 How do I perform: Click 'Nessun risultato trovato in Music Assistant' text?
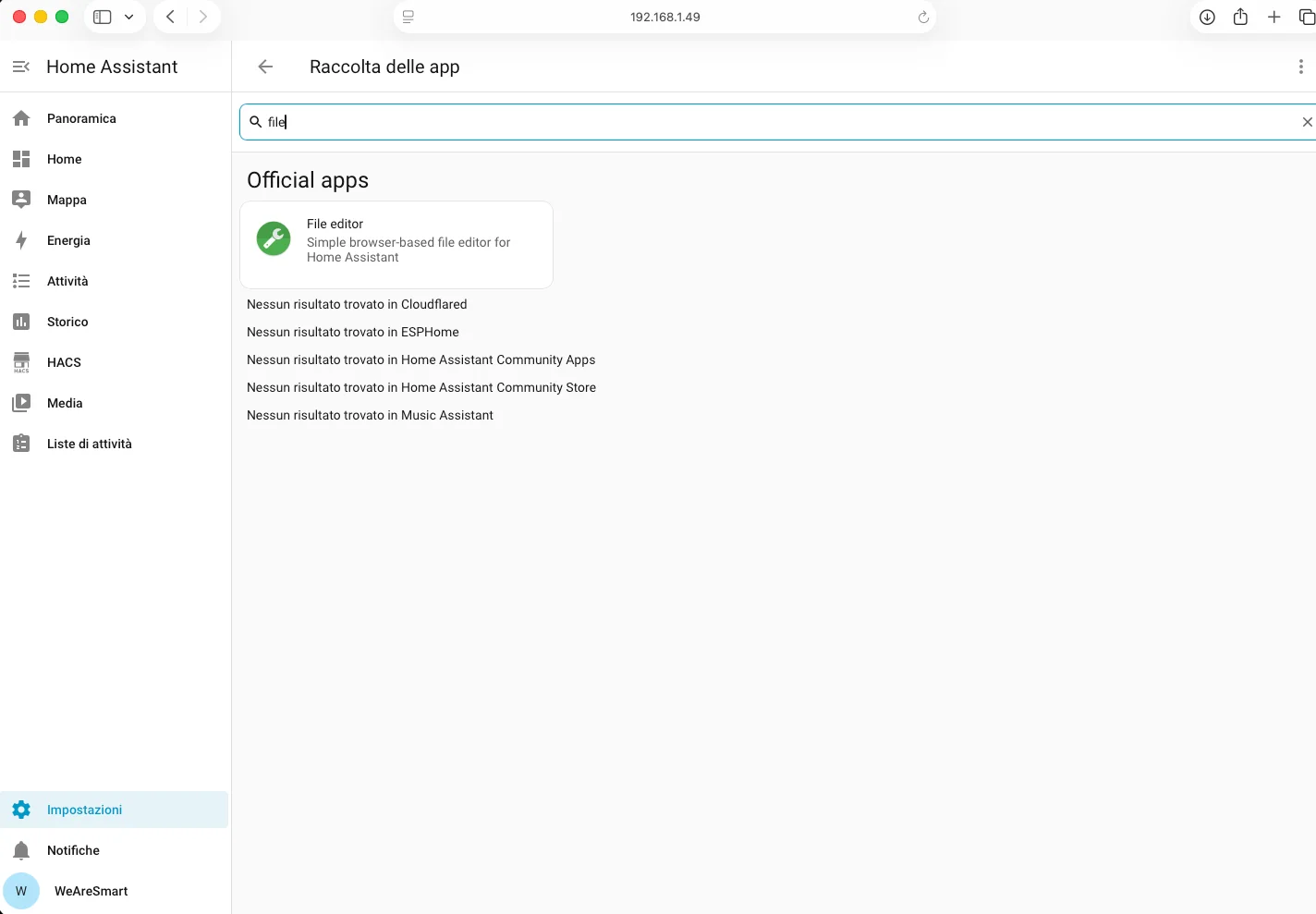[370, 415]
